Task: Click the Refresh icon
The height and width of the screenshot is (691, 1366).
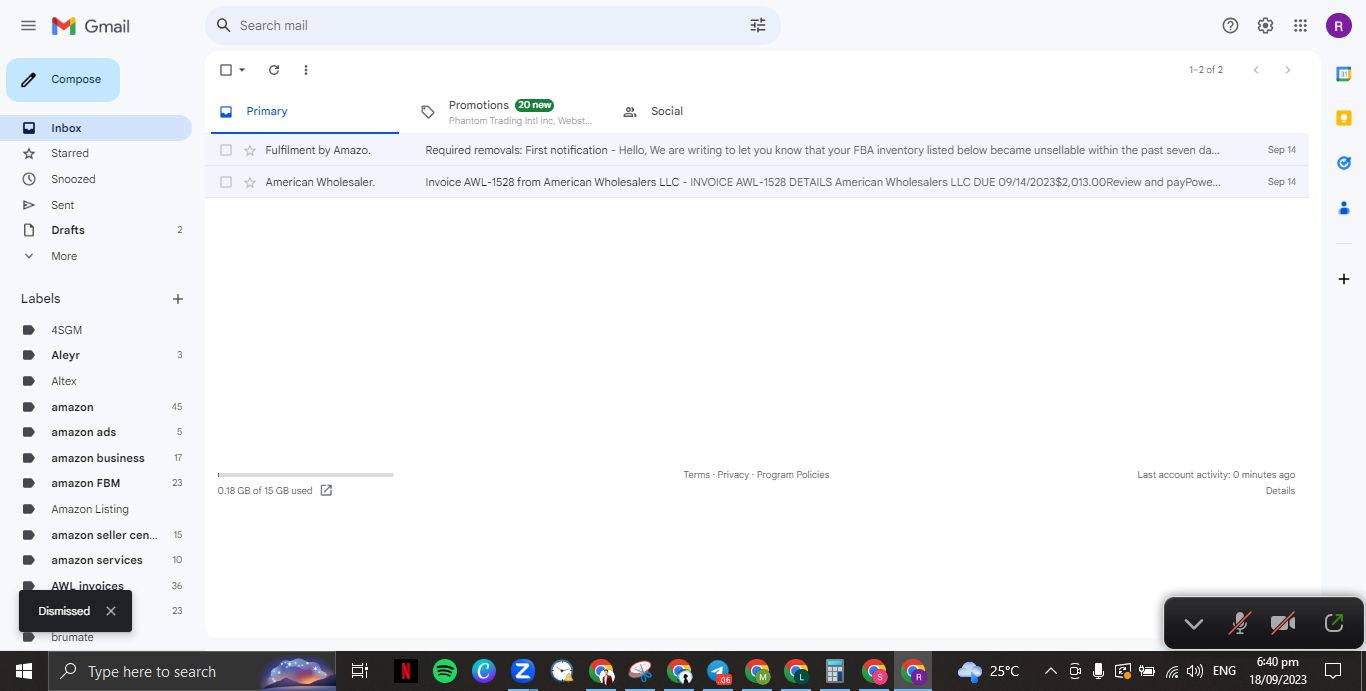Action: [x=274, y=70]
